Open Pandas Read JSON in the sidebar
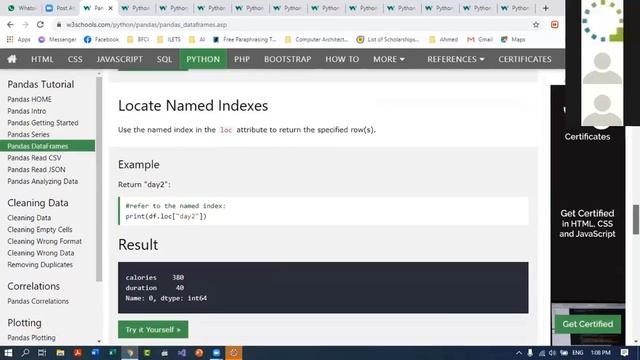This screenshot has height=360, width=640. pos(36,169)
